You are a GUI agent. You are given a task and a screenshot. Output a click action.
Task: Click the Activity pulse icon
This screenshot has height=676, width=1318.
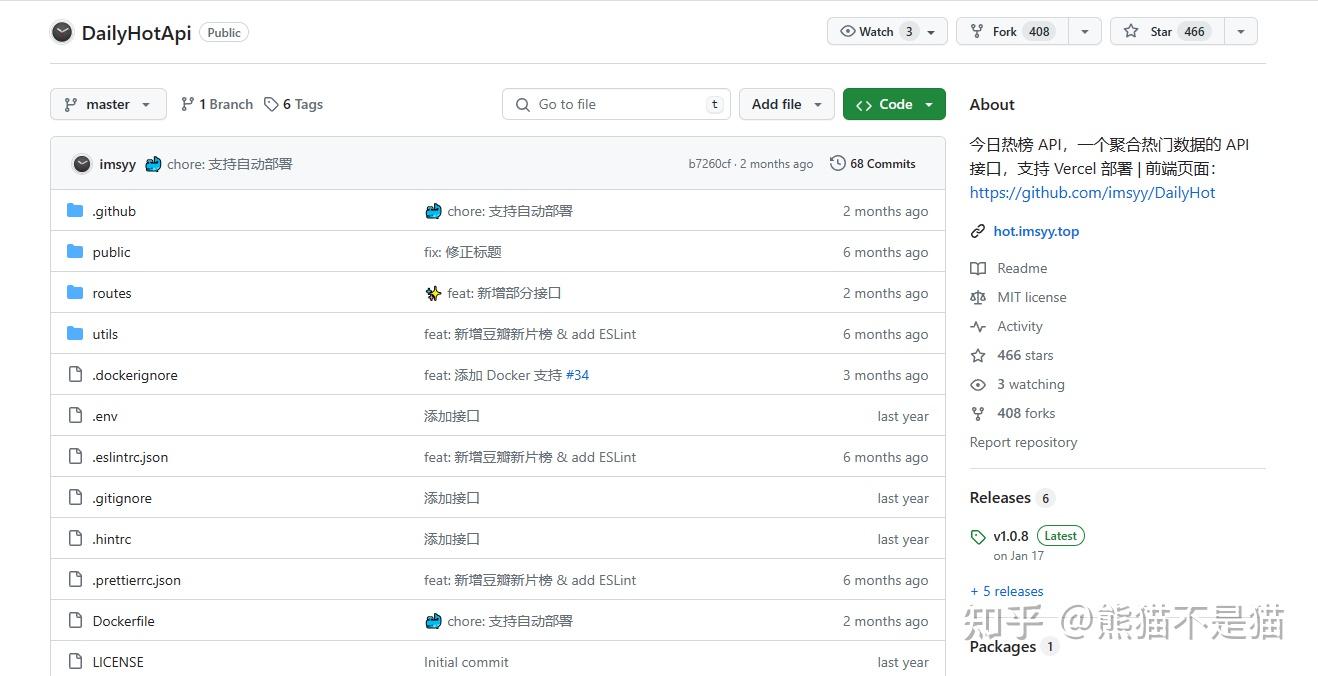point(977,326)
